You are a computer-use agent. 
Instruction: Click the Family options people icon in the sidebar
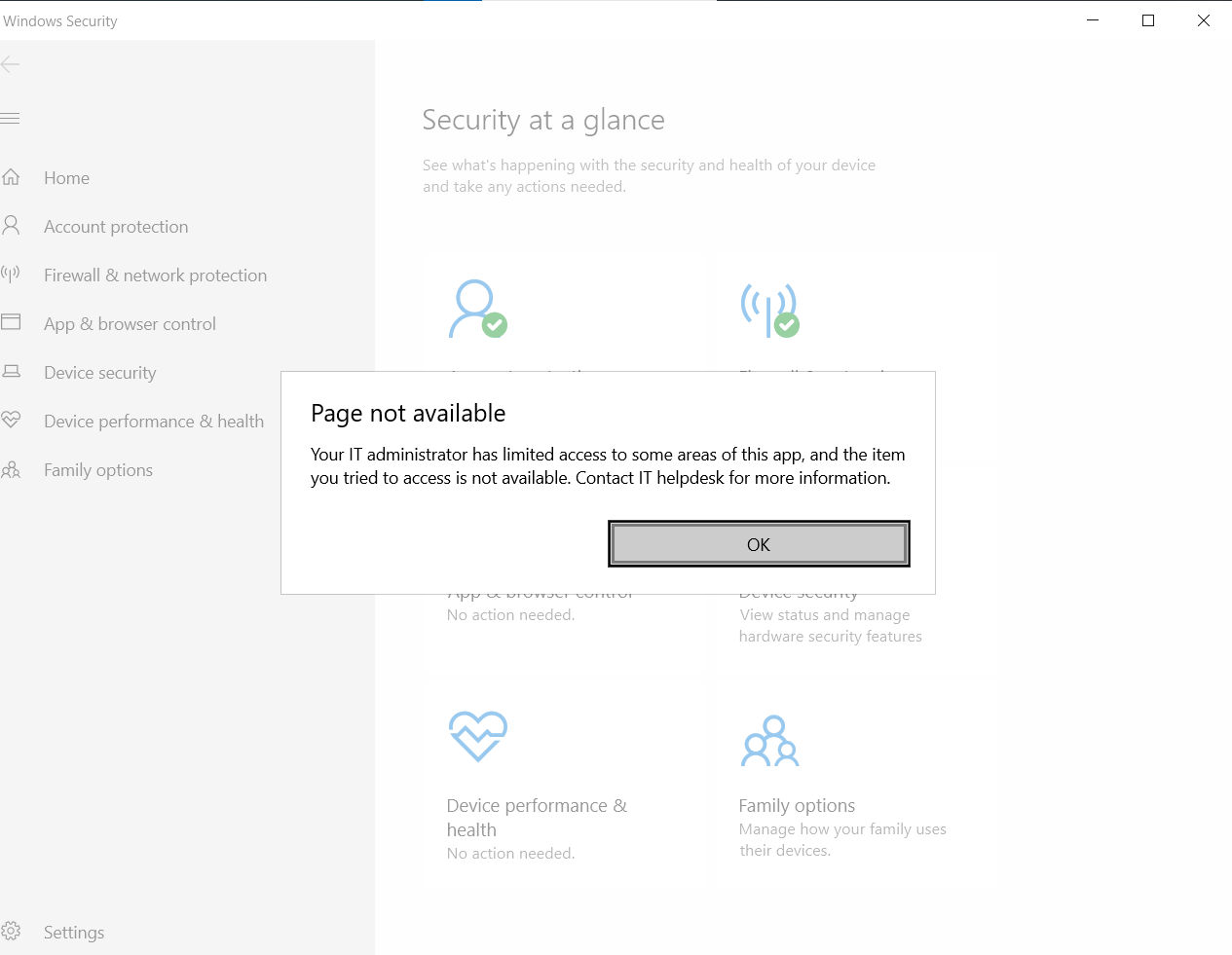coord(11,470)
